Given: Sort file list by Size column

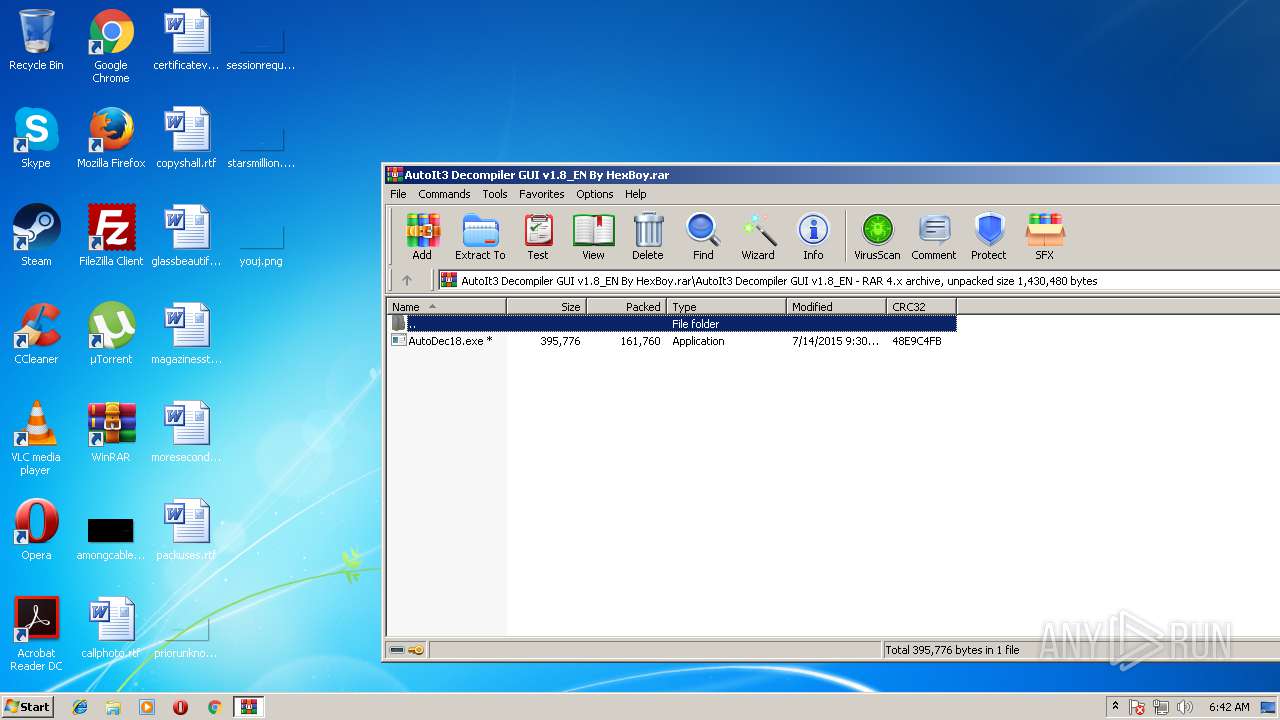Looking at the screenshot, I should 546,307.
